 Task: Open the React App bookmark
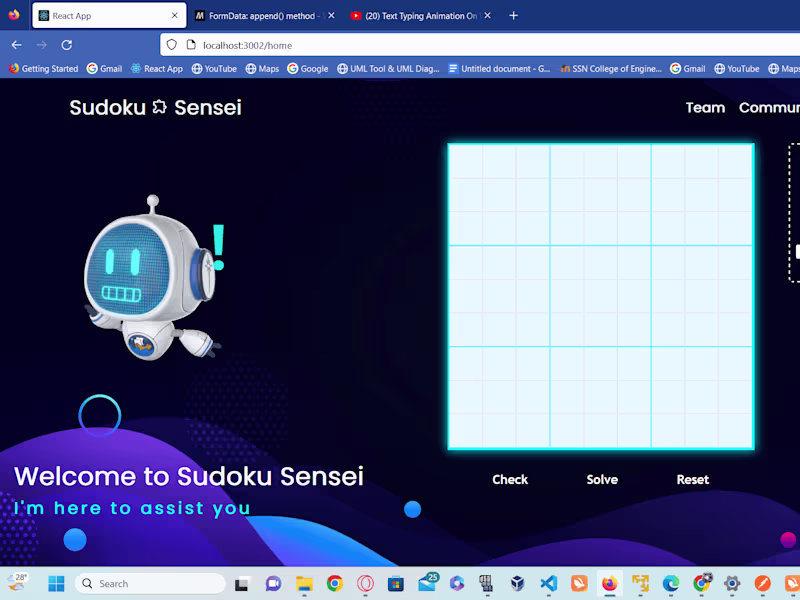157,68
